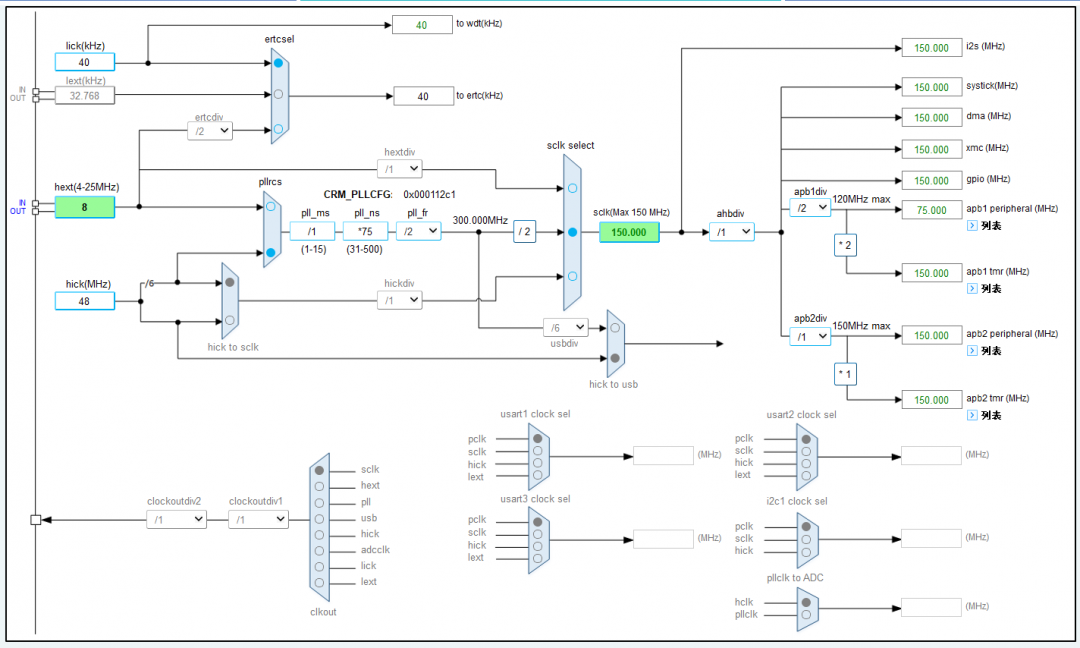This screenshot has width=1080, height=648.
Task: Open the 列表 arrow icon under apb2 peripheral
Action: (x=972, y=350)
